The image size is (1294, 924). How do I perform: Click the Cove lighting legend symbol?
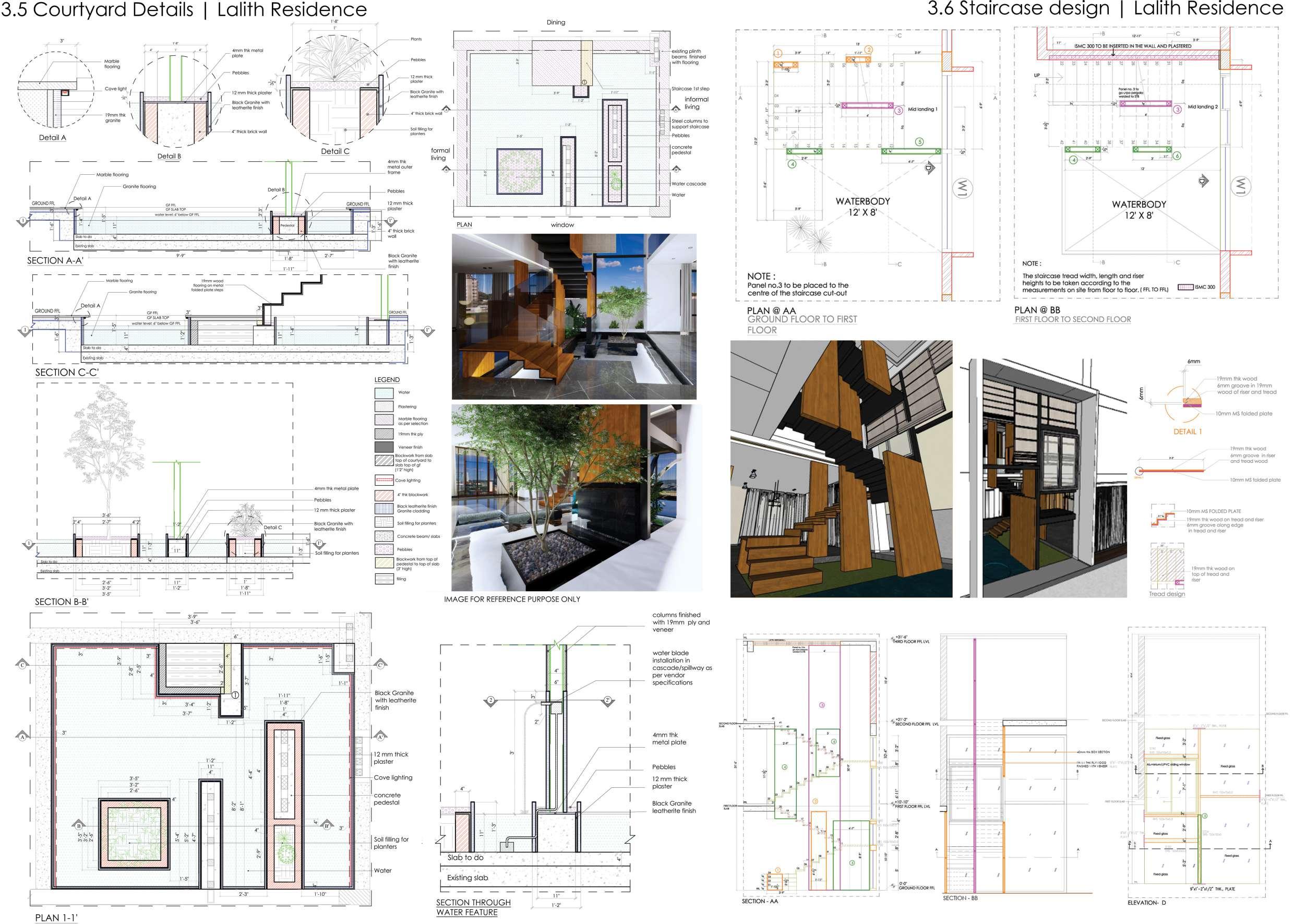pos(384,480)
